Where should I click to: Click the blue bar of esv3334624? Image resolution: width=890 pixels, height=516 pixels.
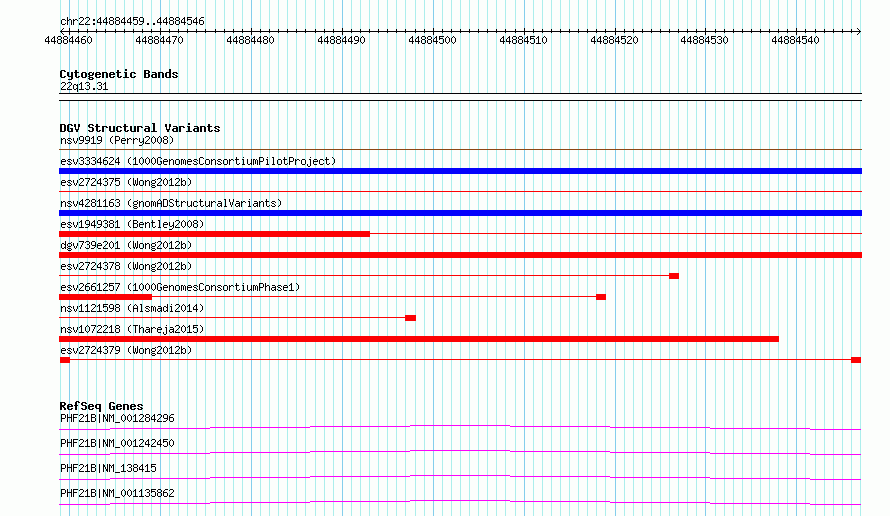(x=460, y=171)
